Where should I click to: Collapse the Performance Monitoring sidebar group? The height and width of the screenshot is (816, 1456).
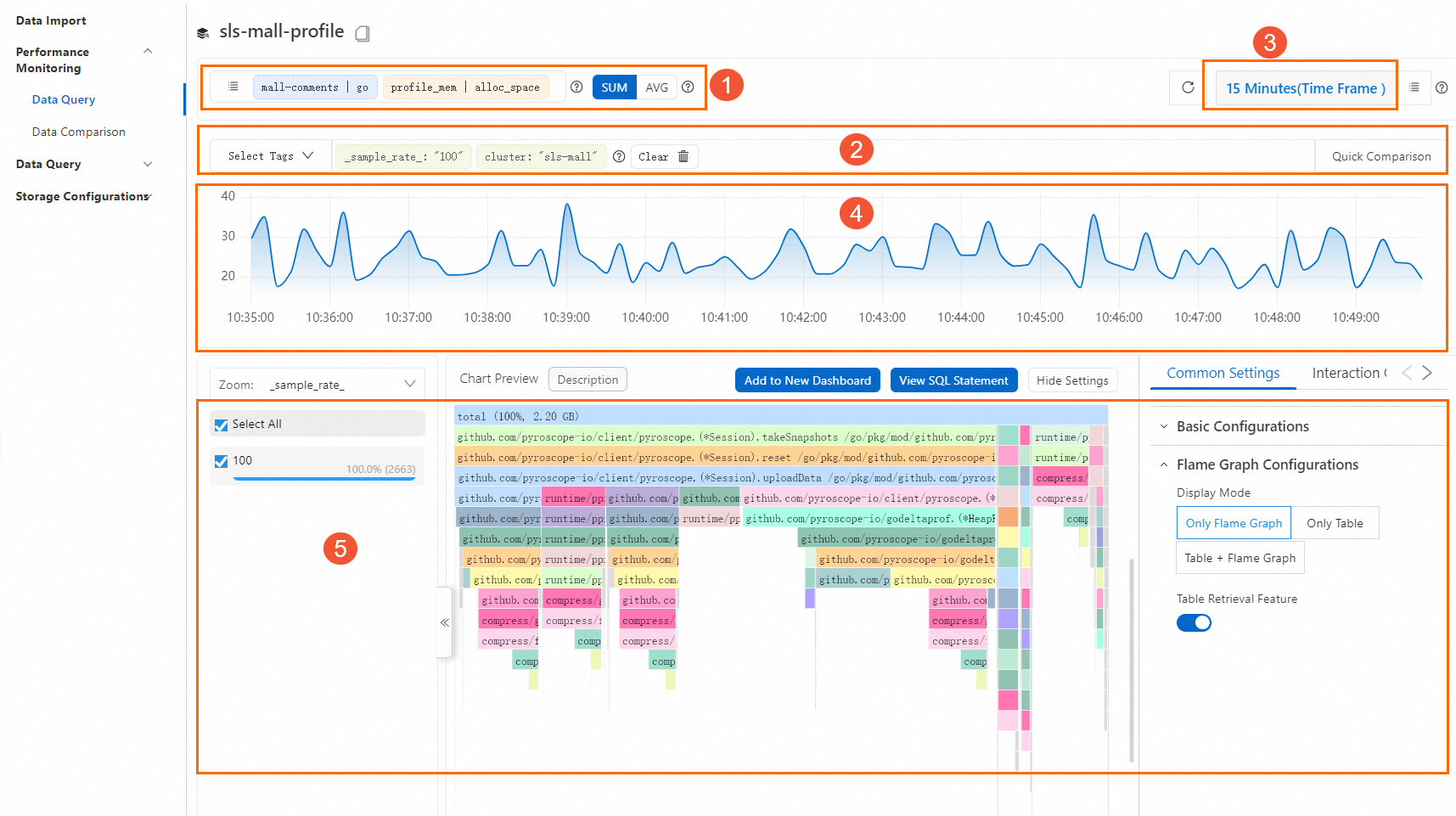point(148,52)
